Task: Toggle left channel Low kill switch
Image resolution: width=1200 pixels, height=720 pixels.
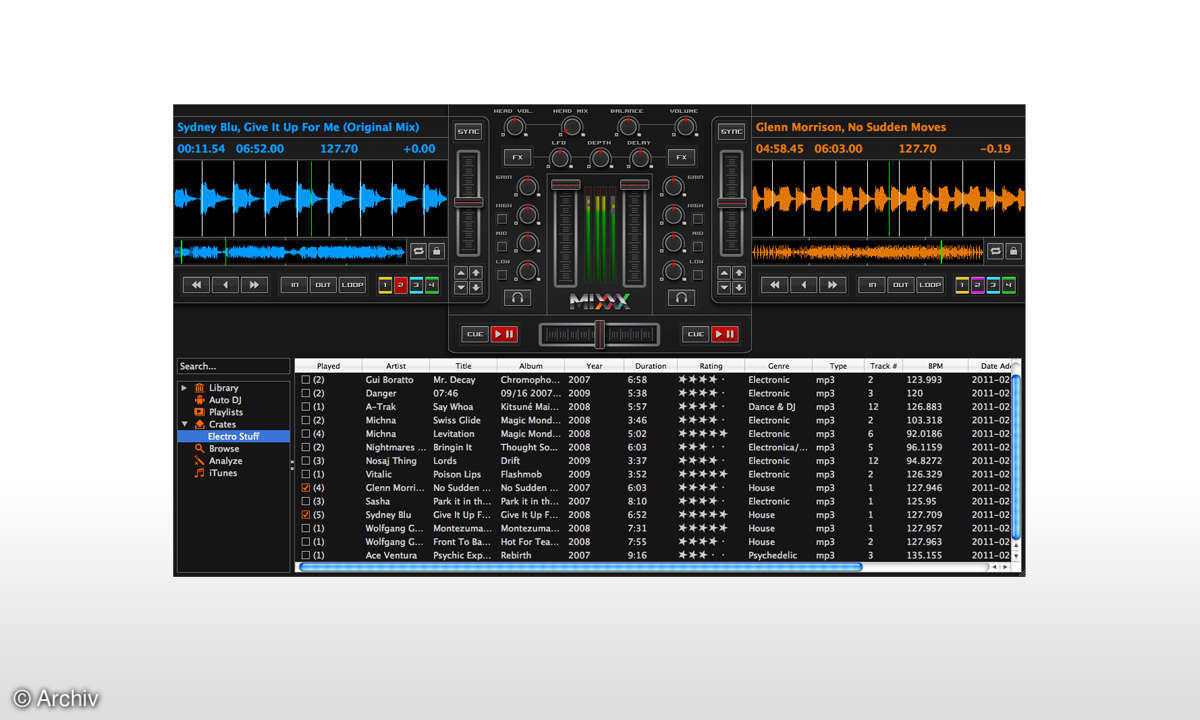Action: 502,274
